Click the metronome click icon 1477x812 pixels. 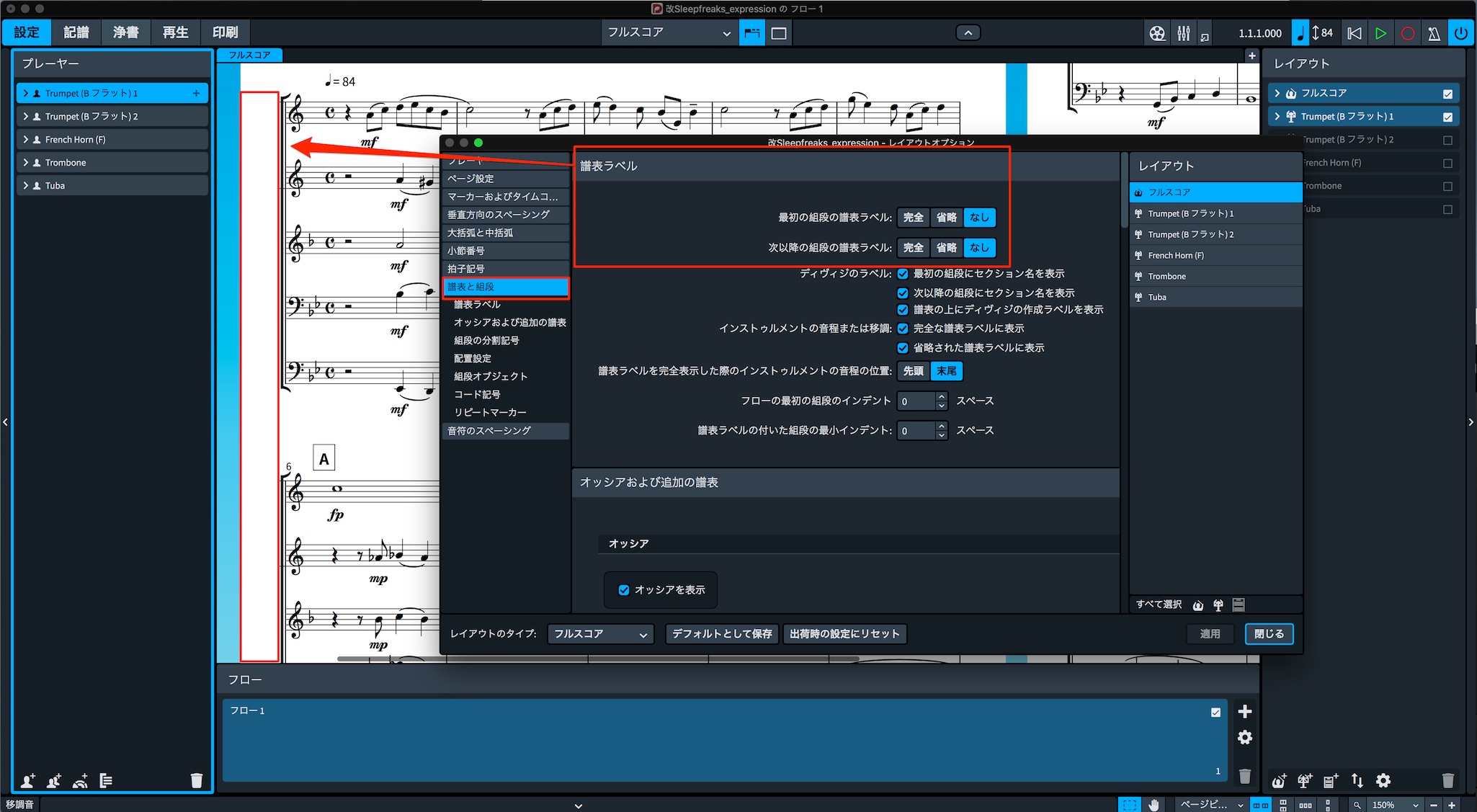coord(1434,33)
